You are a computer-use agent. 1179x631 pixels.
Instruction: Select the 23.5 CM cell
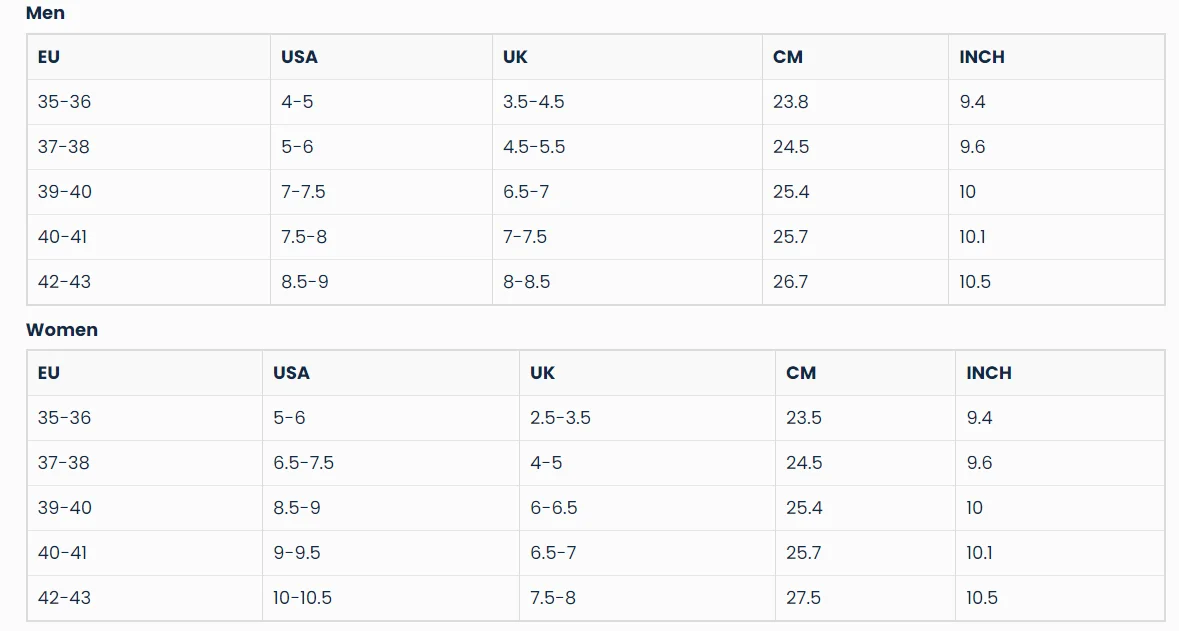[x=803, y=418]
